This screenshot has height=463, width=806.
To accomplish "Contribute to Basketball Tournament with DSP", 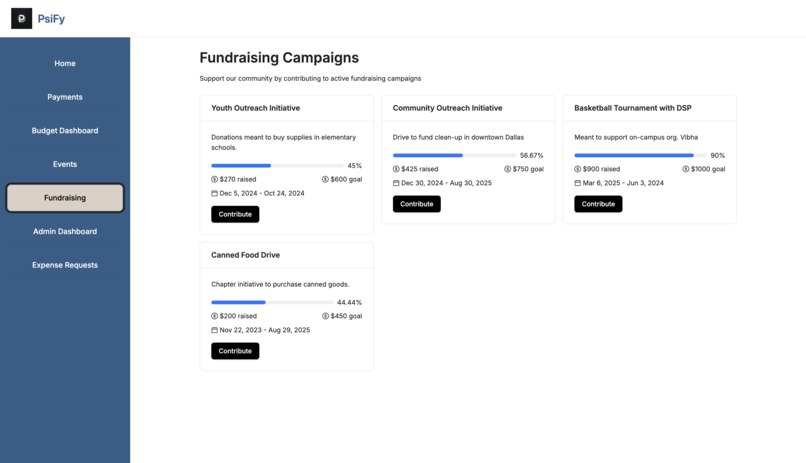I will pyautogui.click(x=598, y=204).
